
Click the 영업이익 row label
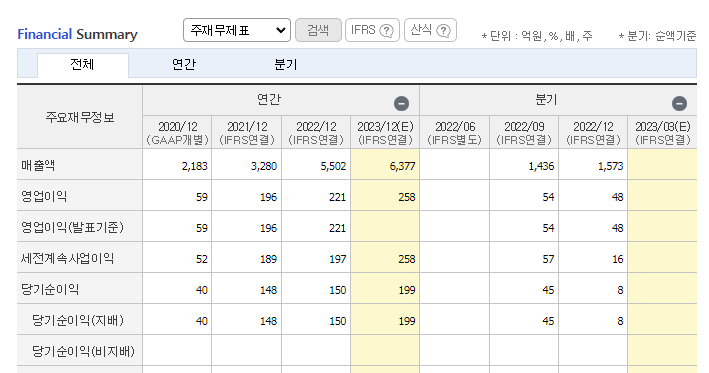[x=44, y=197]
